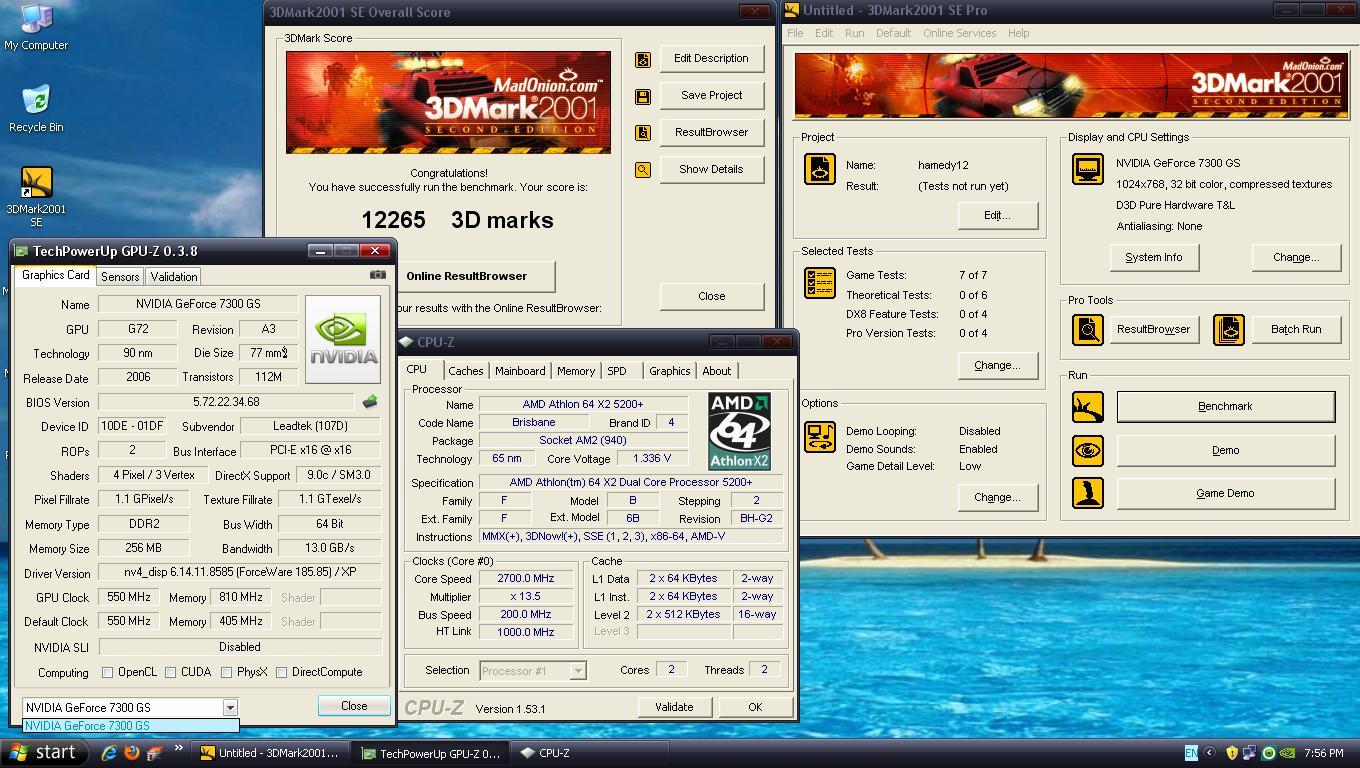Open the Memory tab in CPU-Z
The height and width of the screenshot is (768, 1360).
(576, 371)
